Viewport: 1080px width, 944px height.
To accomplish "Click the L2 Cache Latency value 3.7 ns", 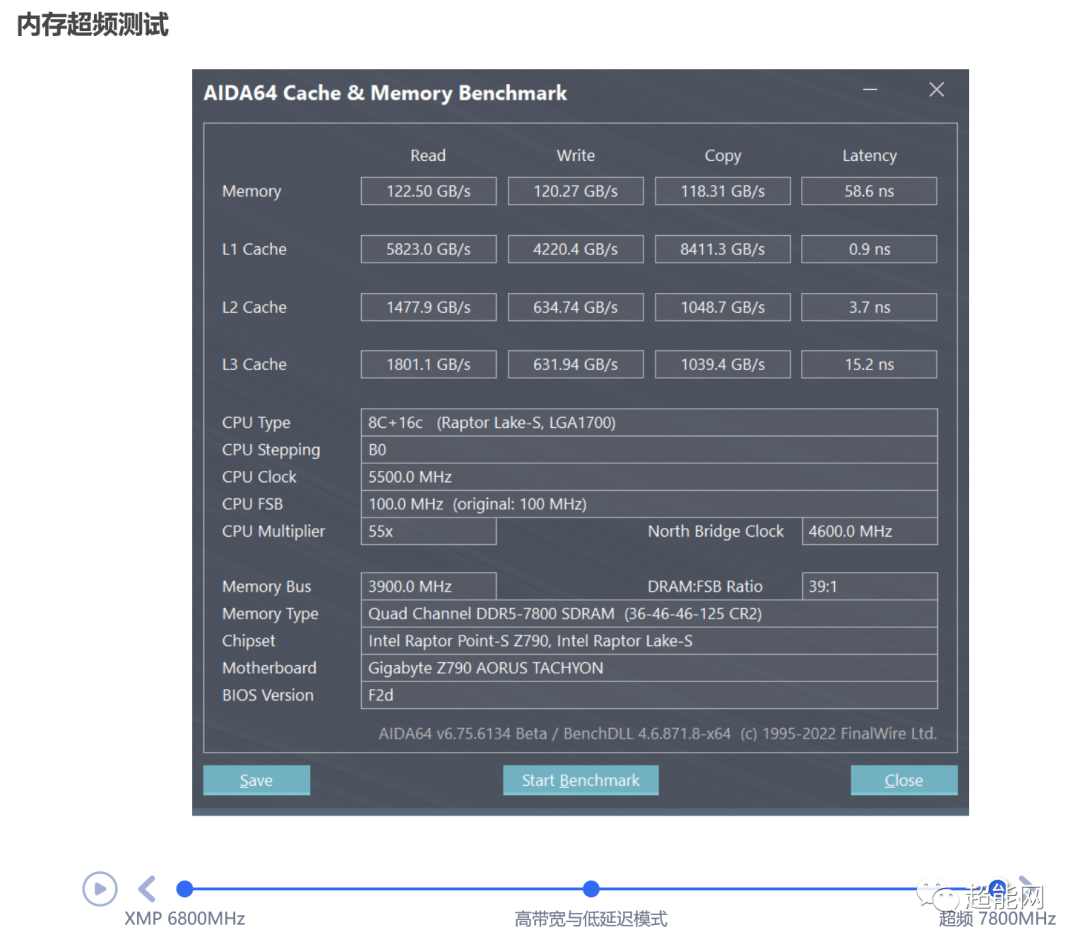I will (869, 307).
